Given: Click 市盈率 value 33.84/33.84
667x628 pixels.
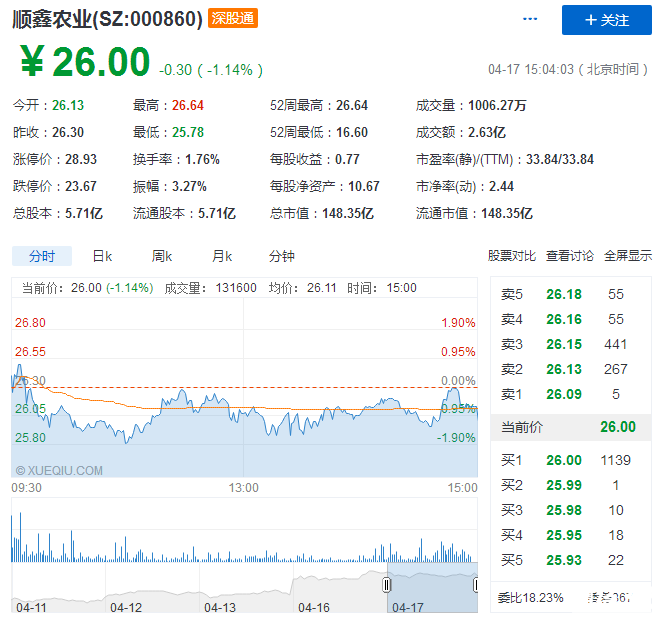Looking at the screenshot, I should click(560, 159).
